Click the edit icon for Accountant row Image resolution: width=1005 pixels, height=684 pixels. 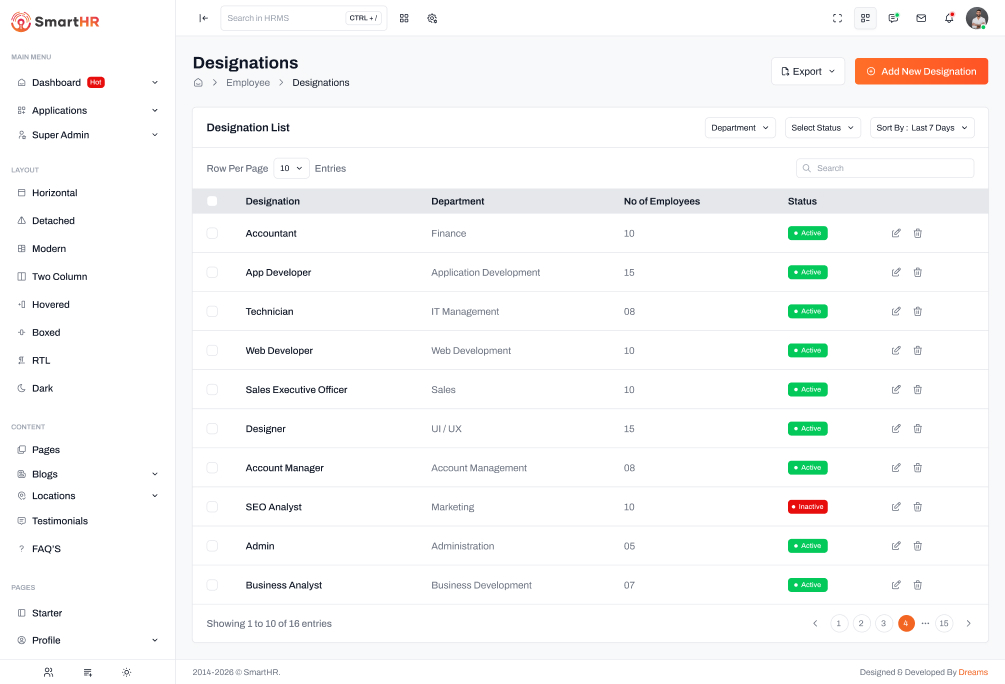pyautogui.click(x=896, y=233)
